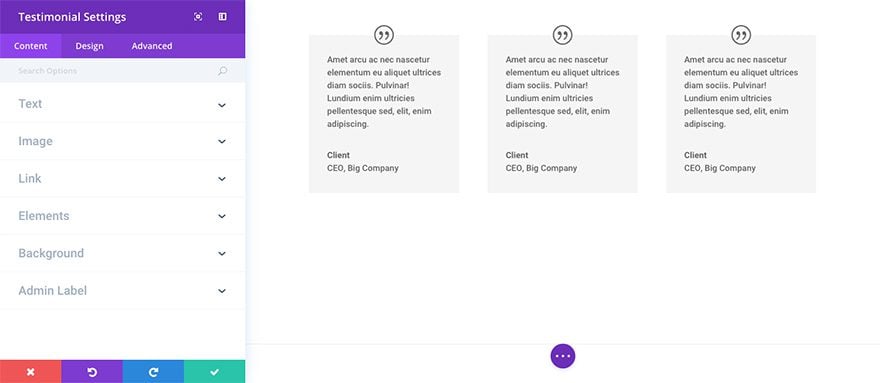Switch to the Advanced tab

152,46
